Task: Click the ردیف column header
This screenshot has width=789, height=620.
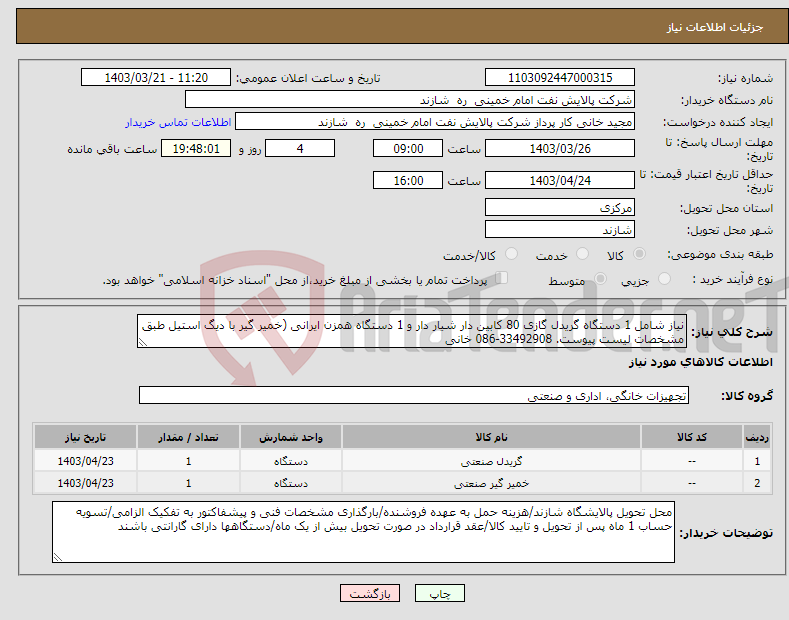Action: (757, 437)
